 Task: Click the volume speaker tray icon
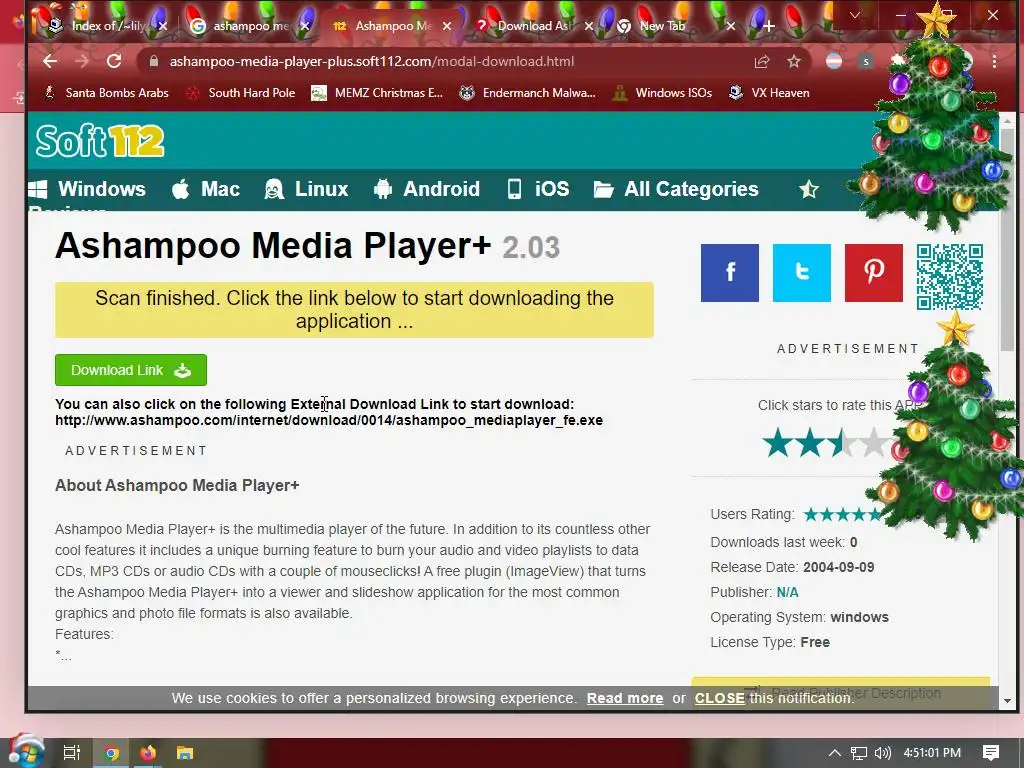pos(882,753)
